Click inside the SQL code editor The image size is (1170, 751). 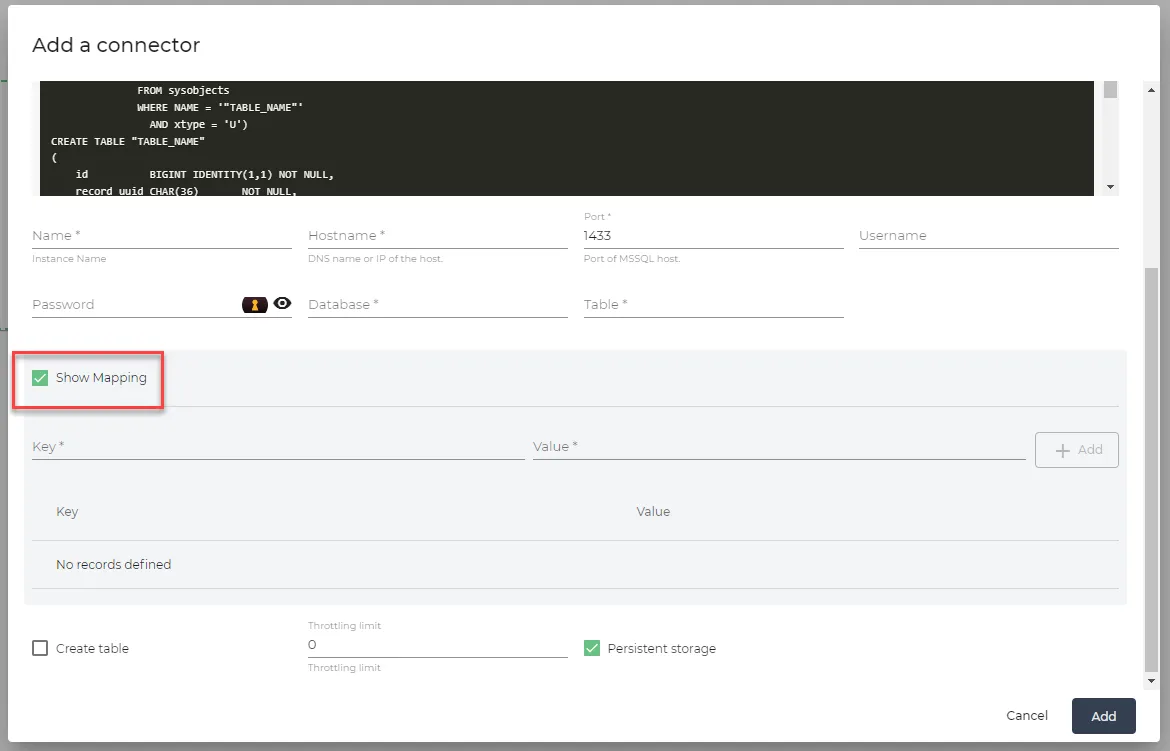(x=567, y=139)
